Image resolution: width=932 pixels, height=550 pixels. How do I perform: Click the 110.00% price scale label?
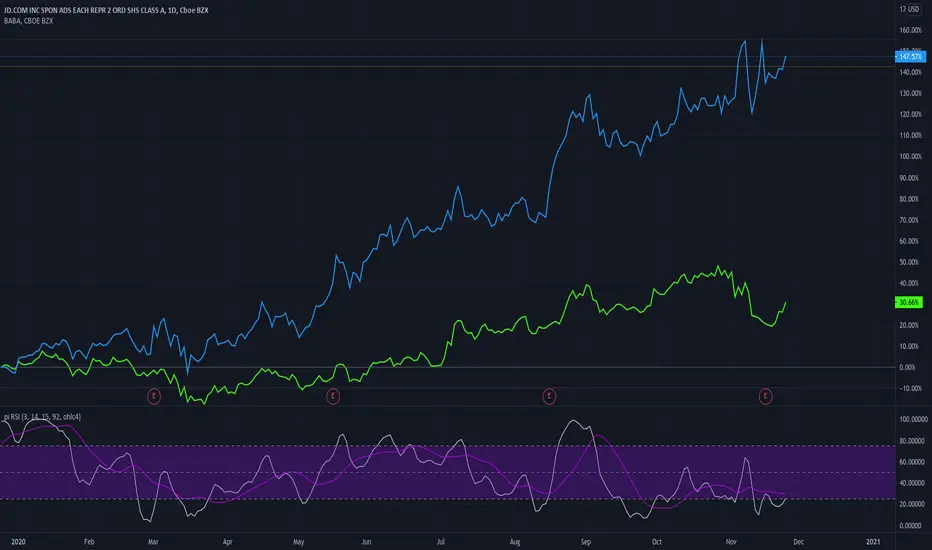pyautogui.click(x=911, y=136)
